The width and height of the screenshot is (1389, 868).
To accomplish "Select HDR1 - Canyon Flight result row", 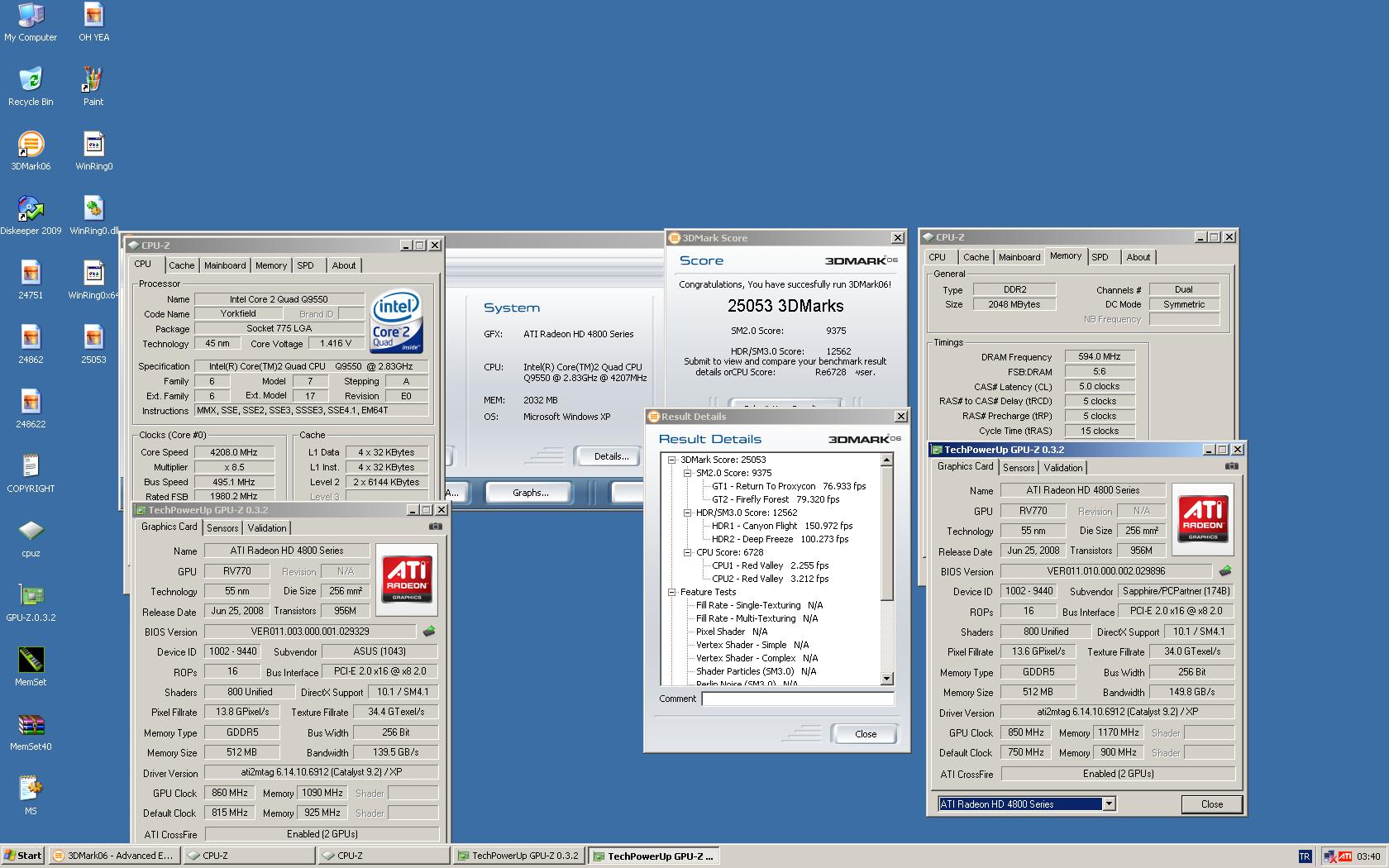I will (782, 526).
